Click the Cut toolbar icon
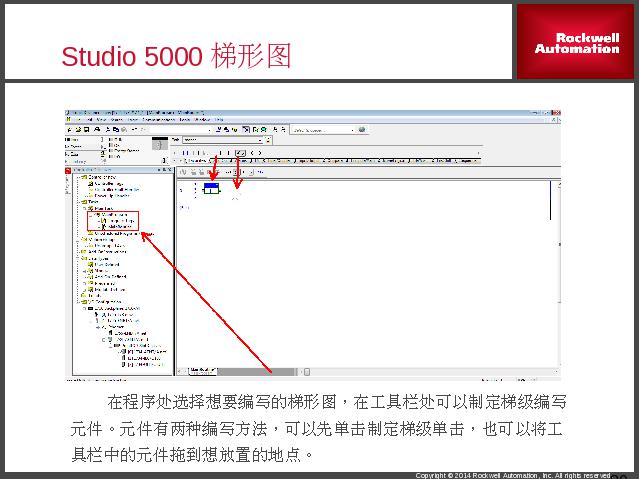Image resolution: width=640 pixels, height=480 pixels. tap(108, 130)
